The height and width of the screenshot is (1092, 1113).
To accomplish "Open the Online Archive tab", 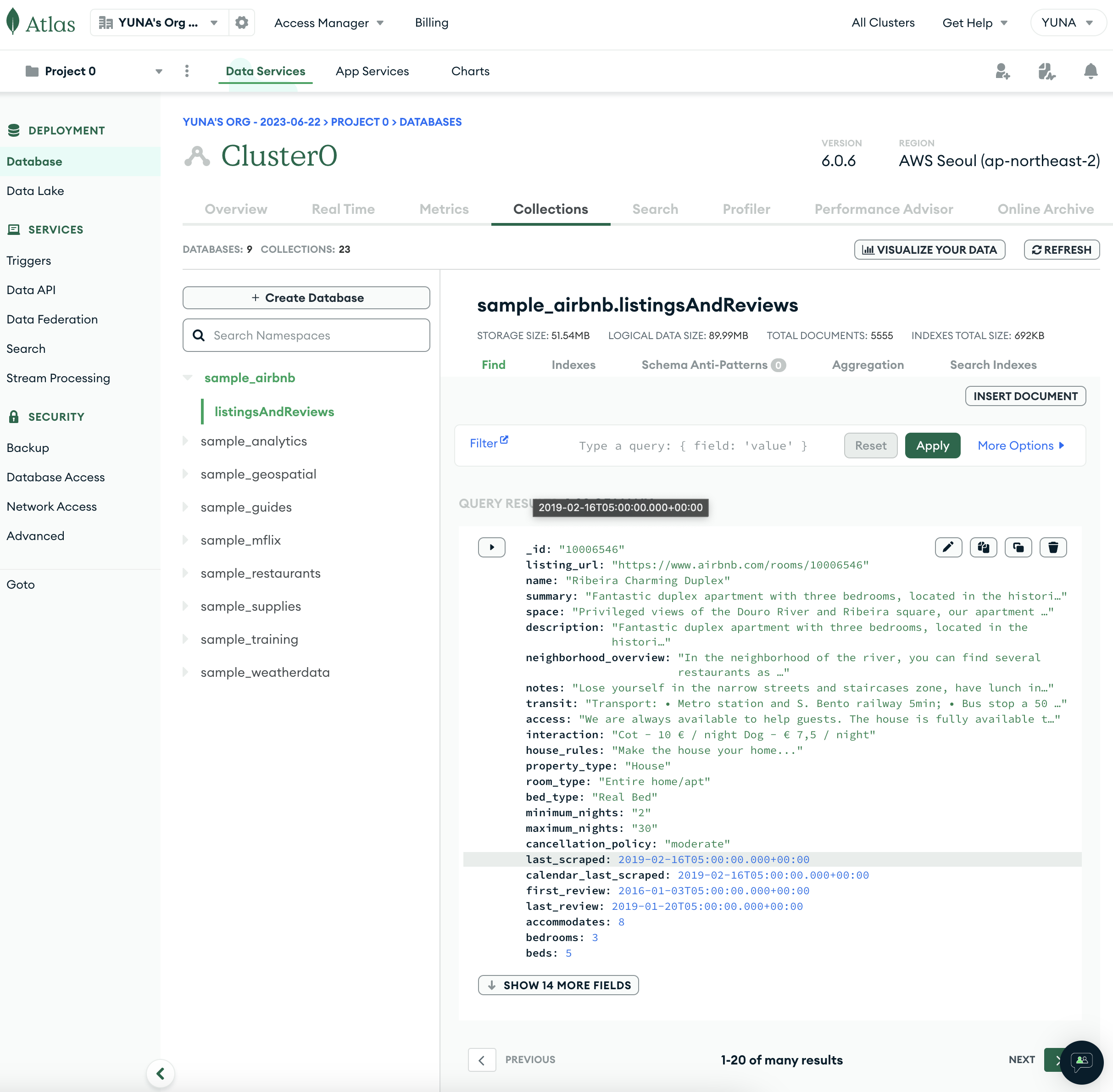I will 1046,209.
